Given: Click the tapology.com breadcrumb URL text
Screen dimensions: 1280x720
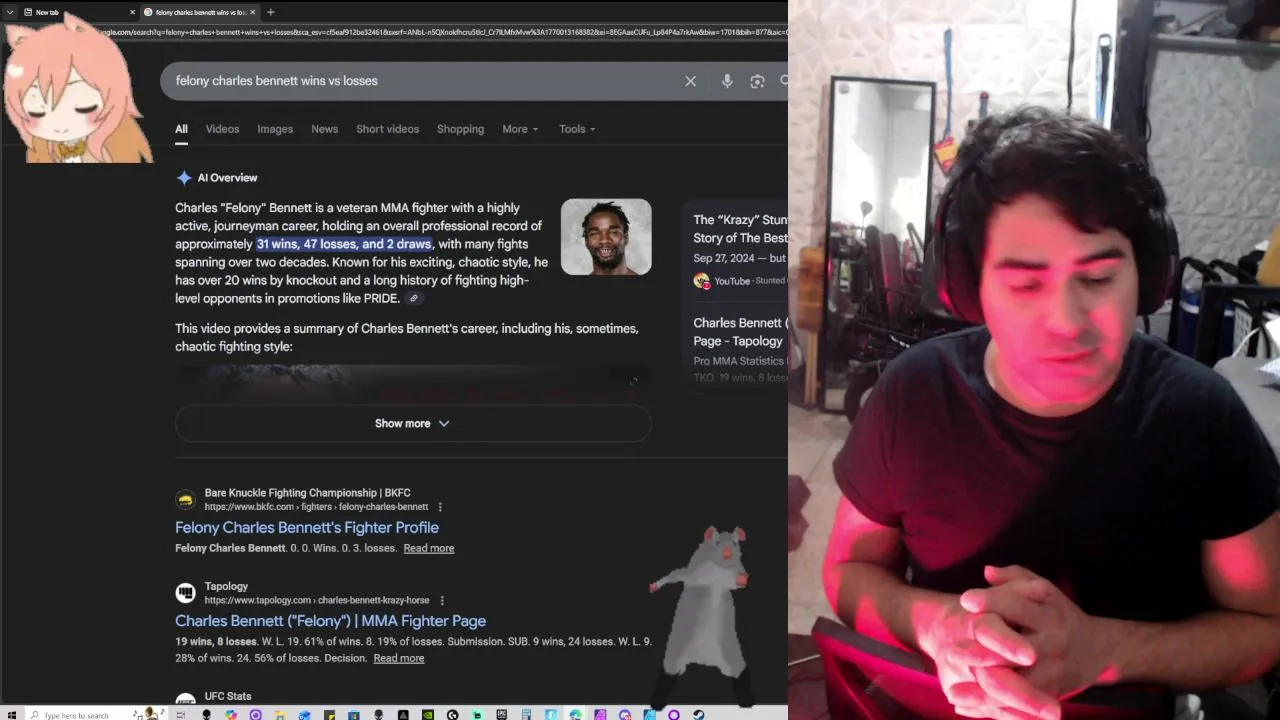Looking at the screenshot, I should (317, 600).
